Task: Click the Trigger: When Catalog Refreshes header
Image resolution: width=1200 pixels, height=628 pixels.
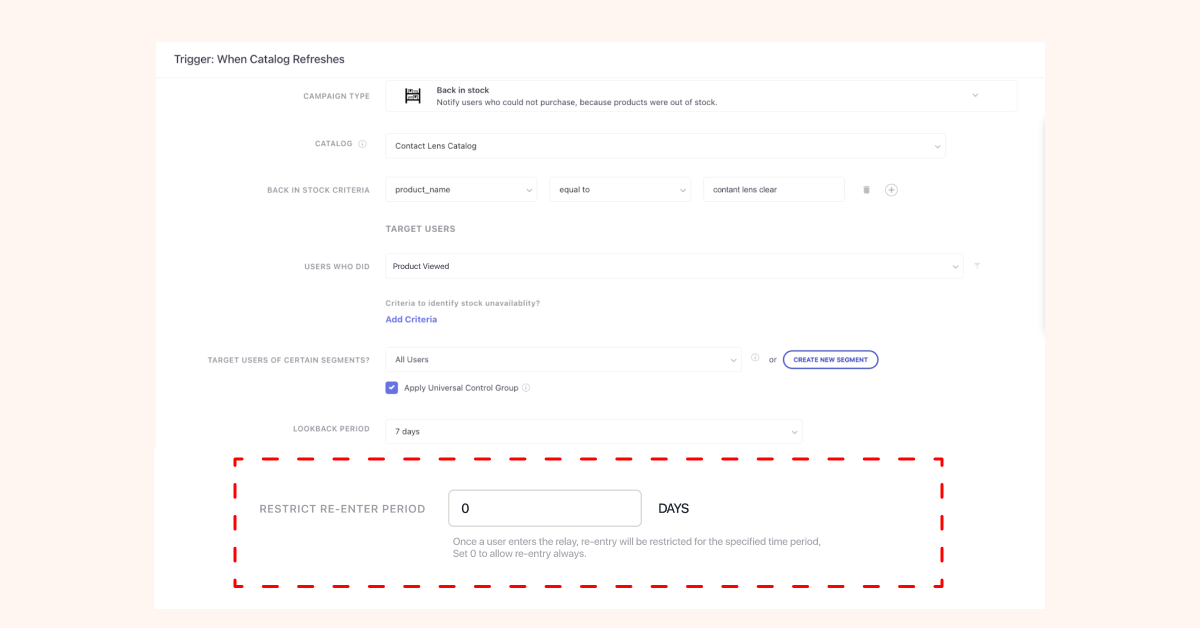Action: [x=259, y=59]
